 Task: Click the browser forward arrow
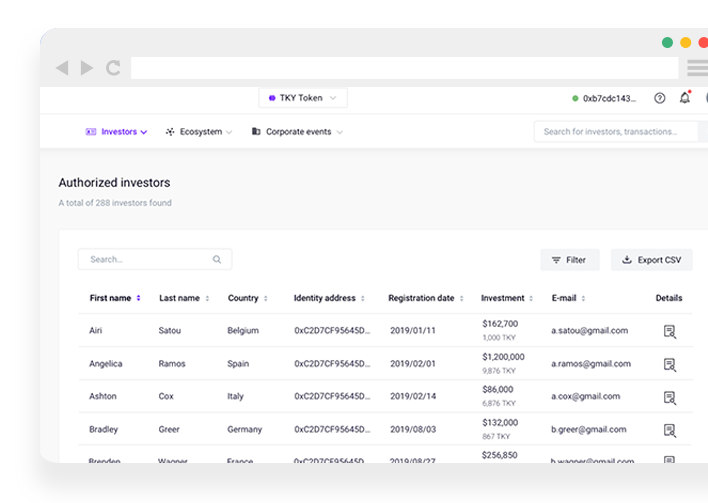coord(87,68)
